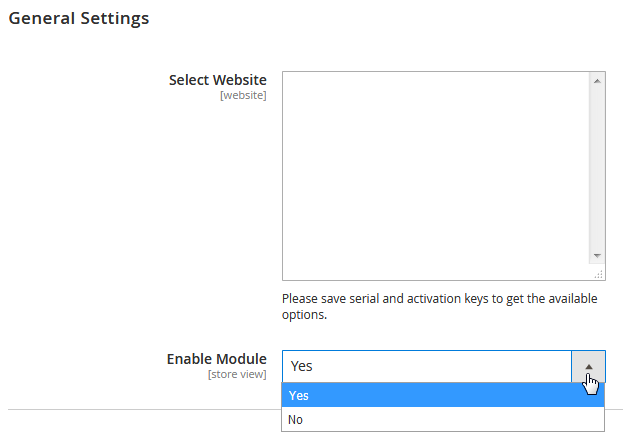Image resolution: width=623 pixels, height=435 pixels.
Task: Click the "Select Website" field label
Action: (217, 80)
